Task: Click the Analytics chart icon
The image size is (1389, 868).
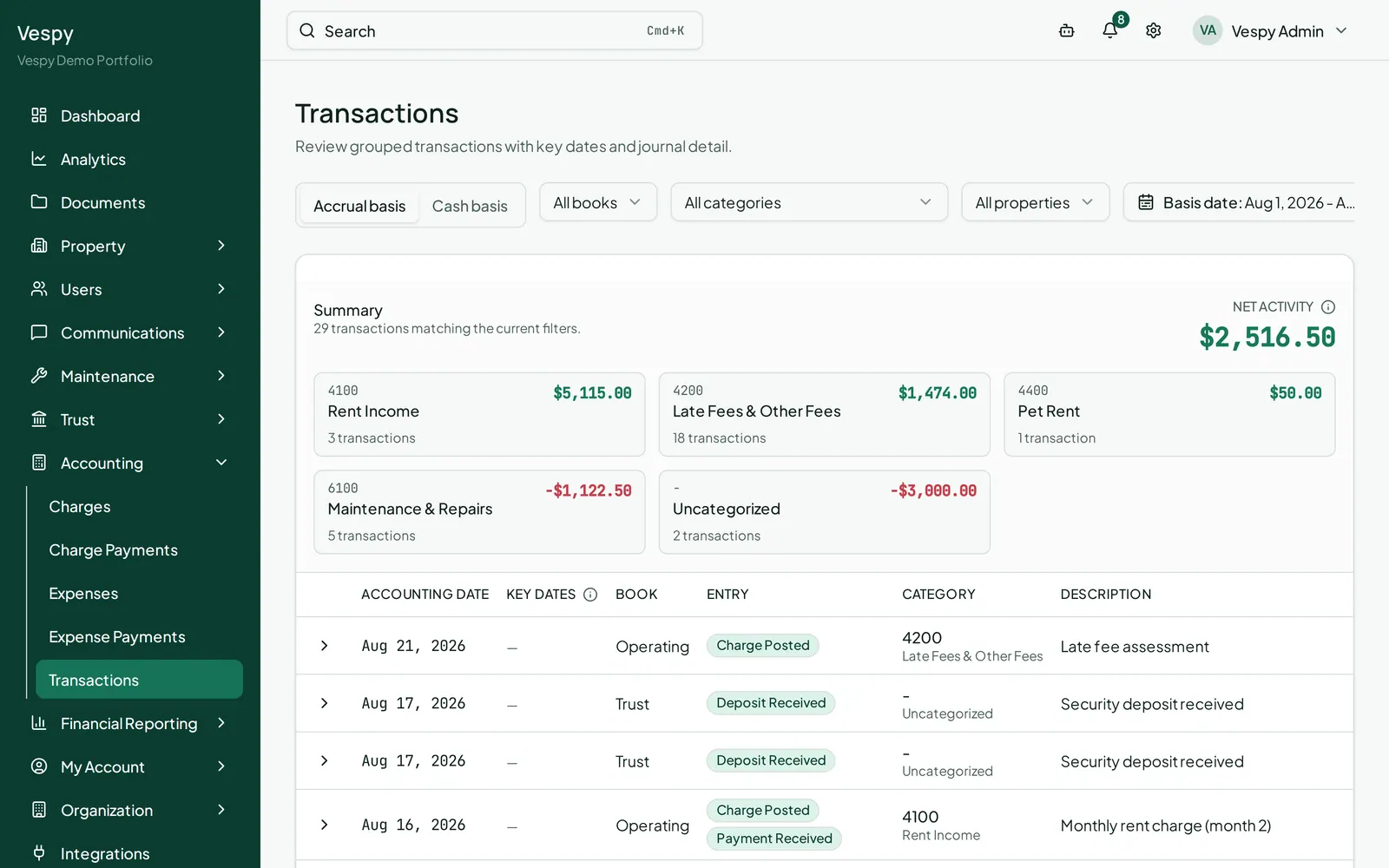Action: click(x=39, y=159)
